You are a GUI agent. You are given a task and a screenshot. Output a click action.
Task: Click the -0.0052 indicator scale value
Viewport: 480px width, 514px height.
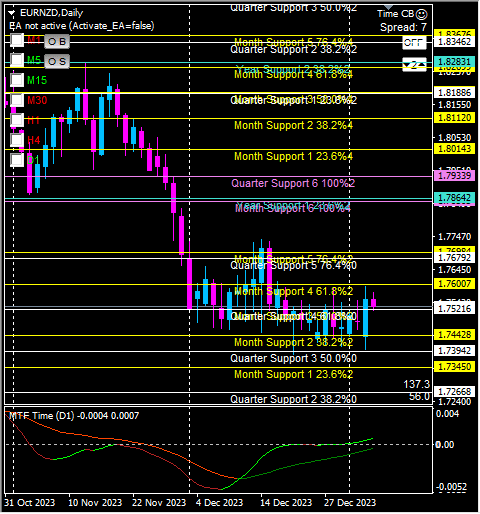click(x=451, y=487)
